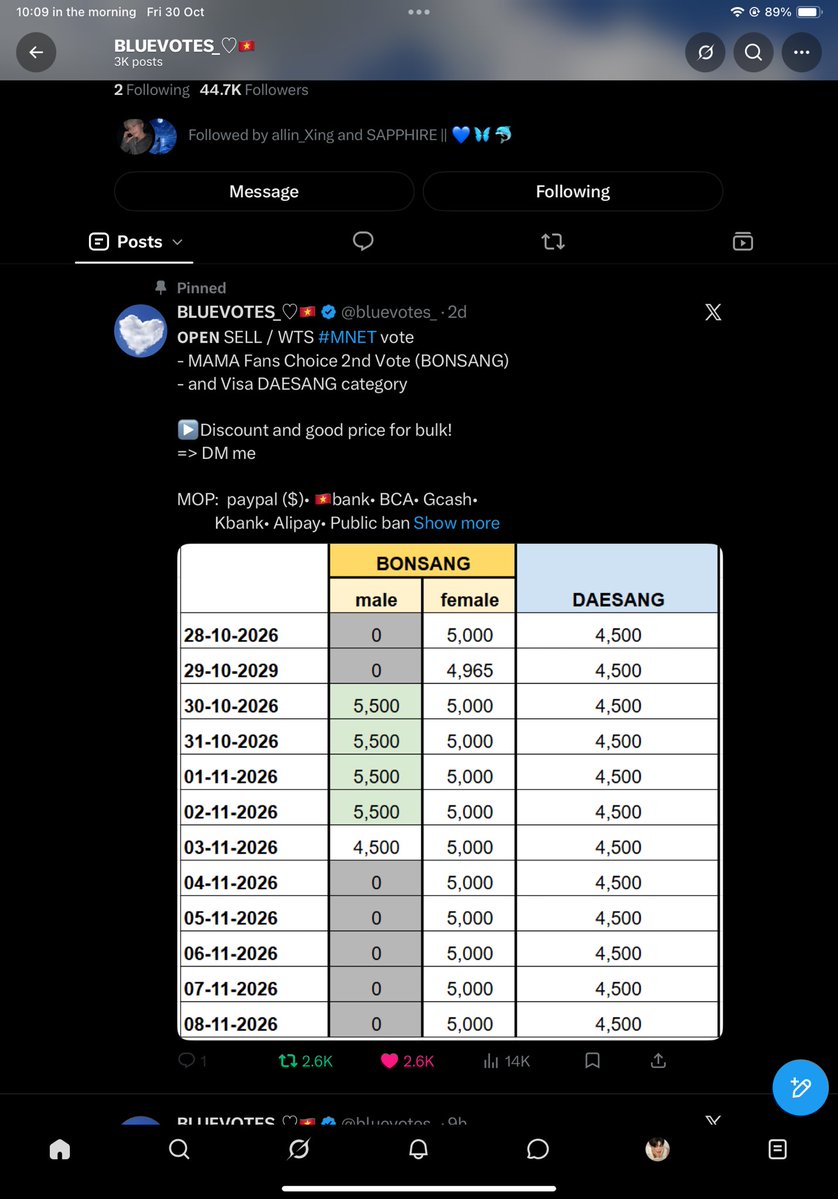
Task: Open the BONSANG DAESANG price table image
Action: pyautogui.click(x=450, y=791)
